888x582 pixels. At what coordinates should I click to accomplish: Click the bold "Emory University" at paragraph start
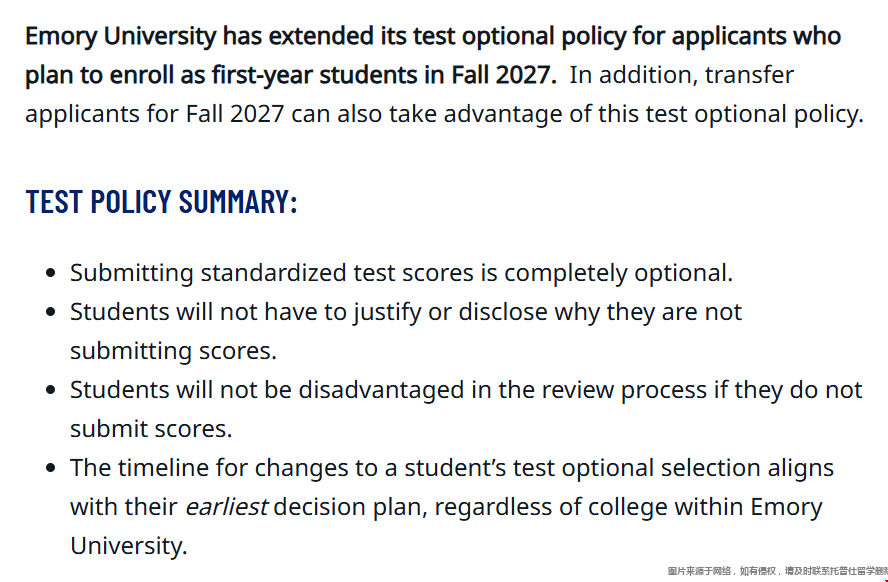pyautogui.click(x=120, y=37)
